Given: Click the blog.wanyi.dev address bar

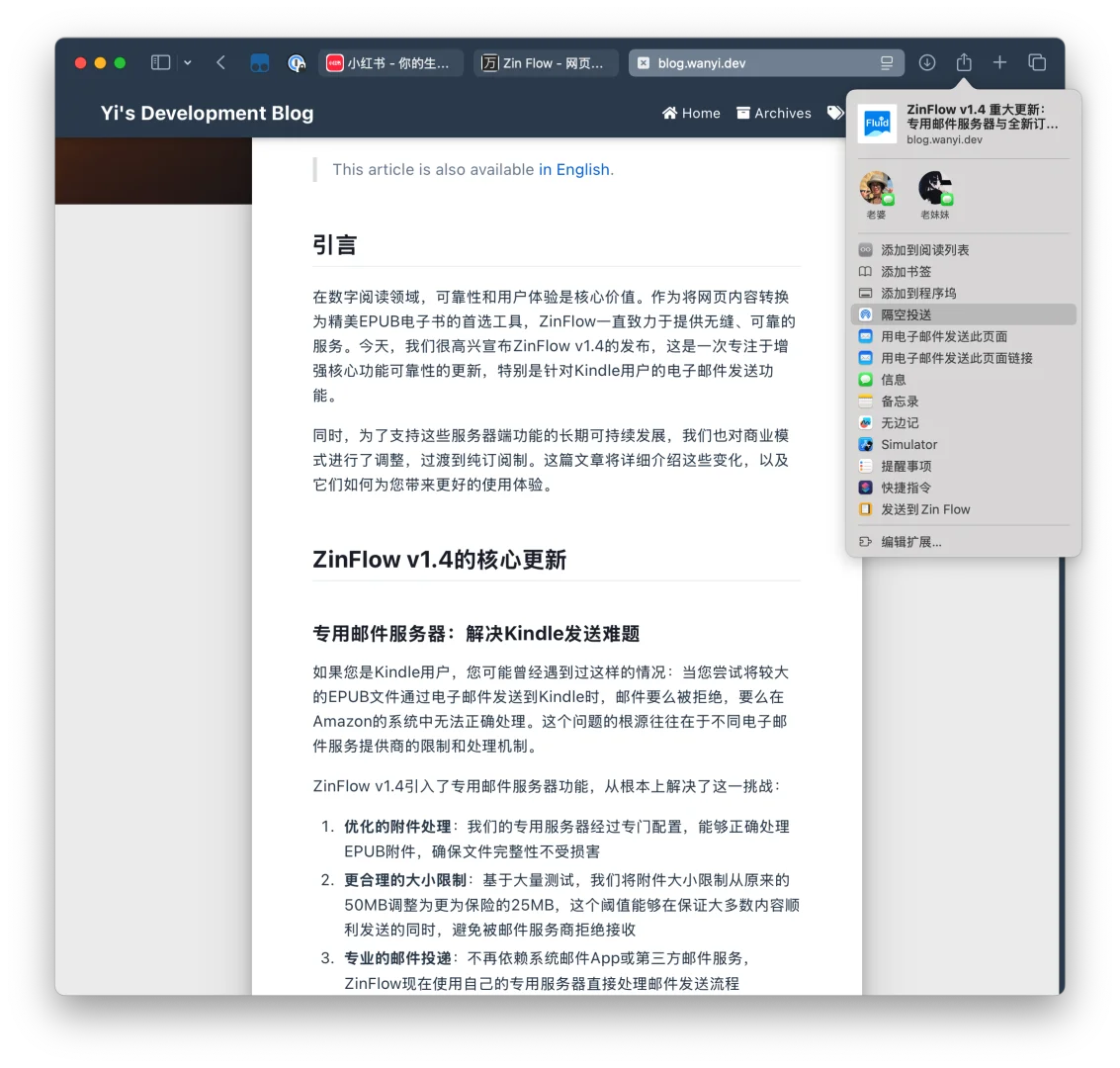Looking at the screenshot, I should [x=766, y=63].
